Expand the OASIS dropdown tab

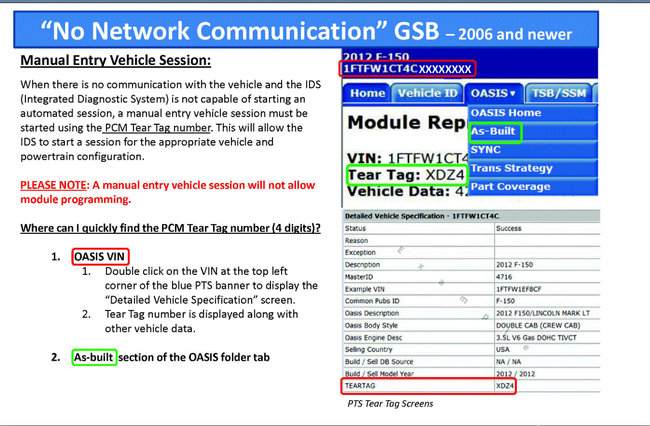pos(493,93)
